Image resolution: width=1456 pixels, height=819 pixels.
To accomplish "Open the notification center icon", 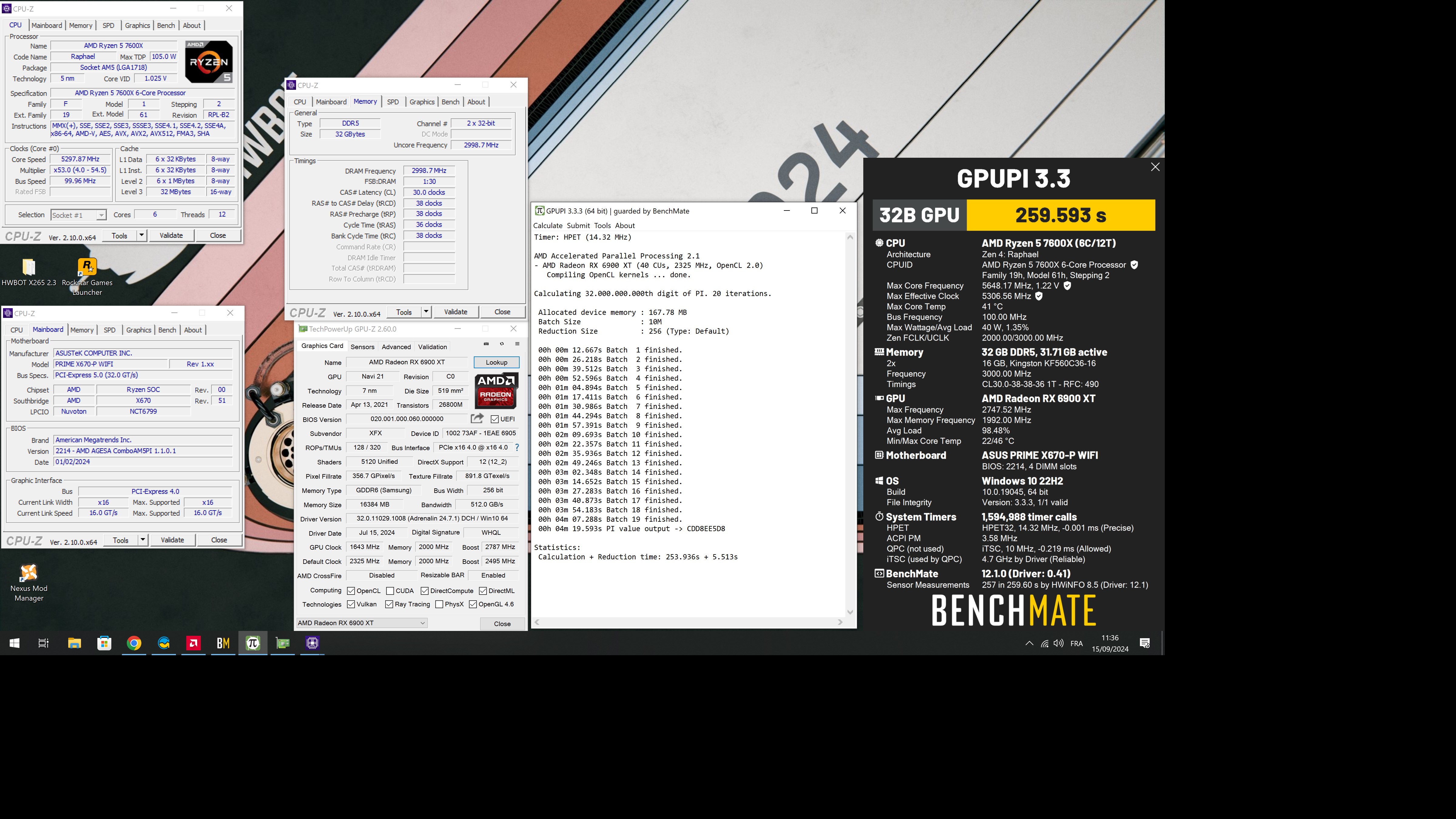I will [1145, 643].
